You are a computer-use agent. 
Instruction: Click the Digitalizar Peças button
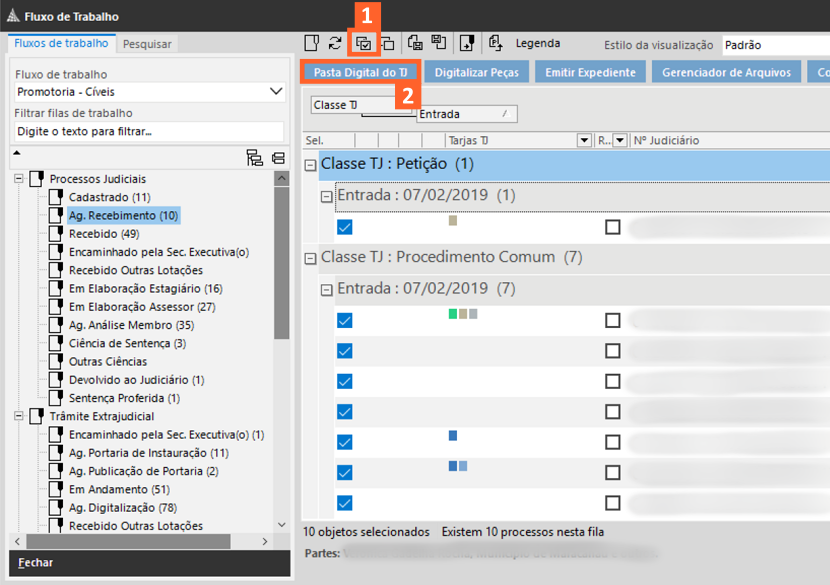point(477,72)
